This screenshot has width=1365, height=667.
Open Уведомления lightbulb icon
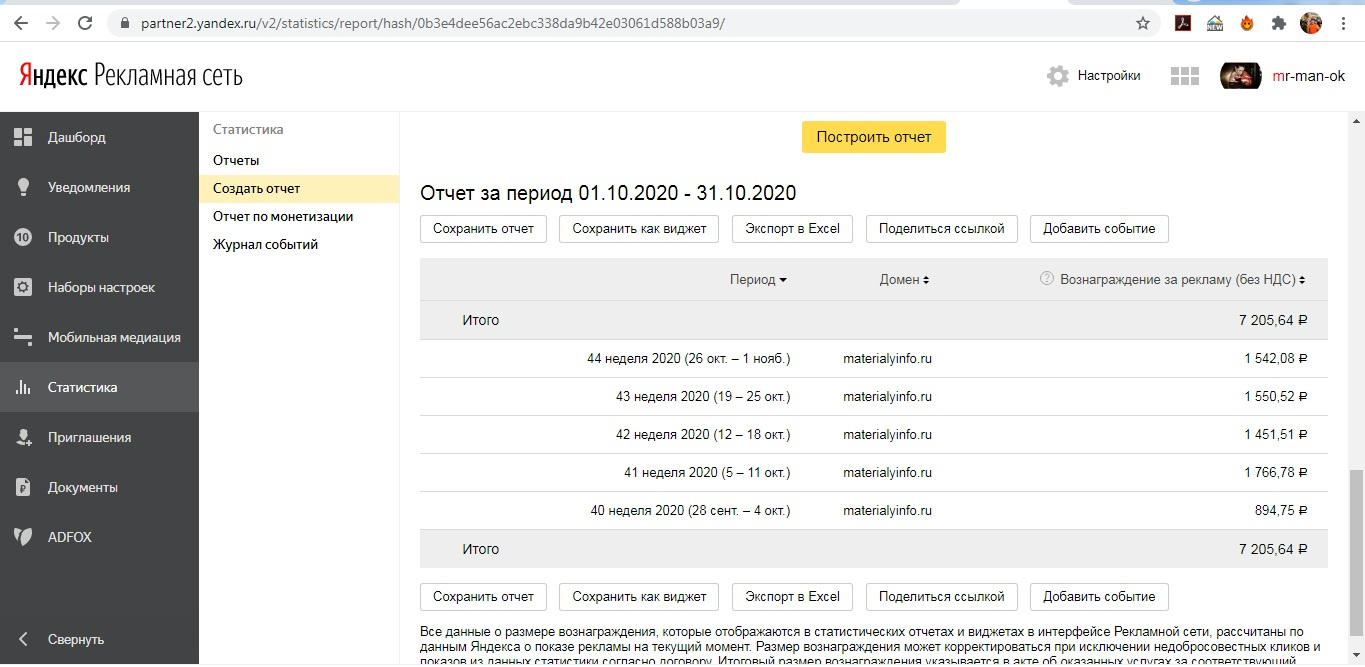23,188
